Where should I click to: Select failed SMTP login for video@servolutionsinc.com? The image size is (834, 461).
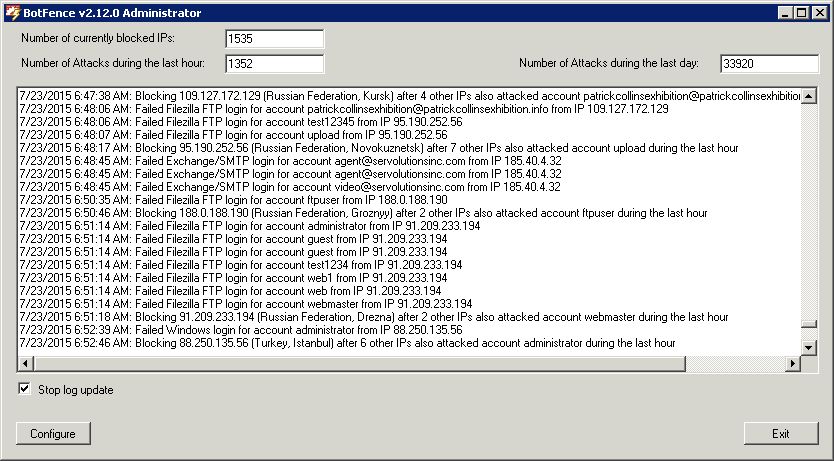(290, 187)
